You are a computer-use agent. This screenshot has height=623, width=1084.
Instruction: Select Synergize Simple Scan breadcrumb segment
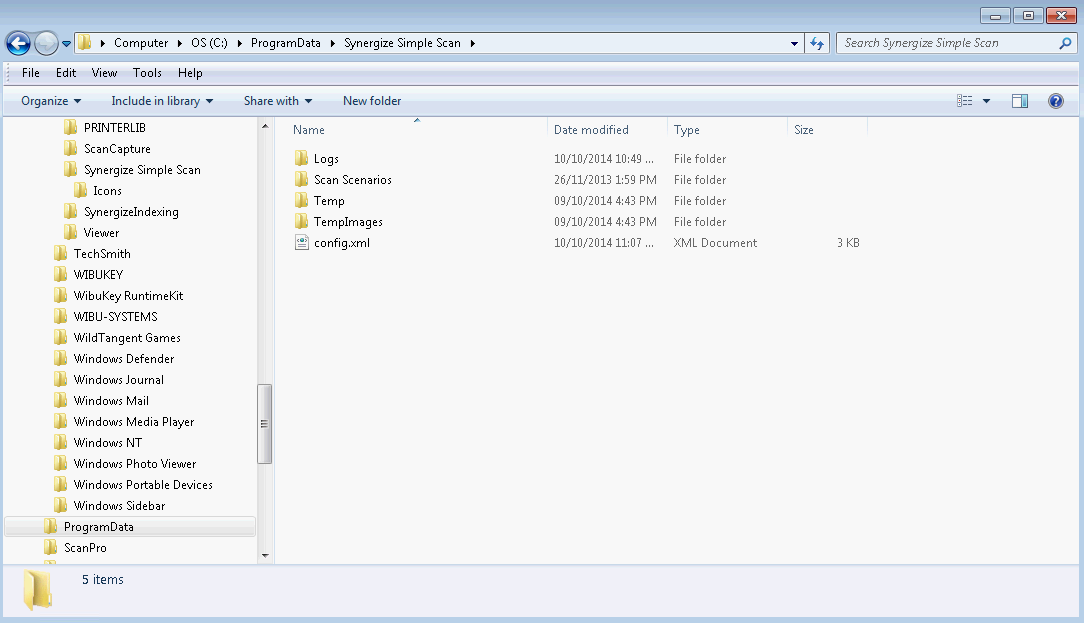pyautogui.click(x=402, y=43)
